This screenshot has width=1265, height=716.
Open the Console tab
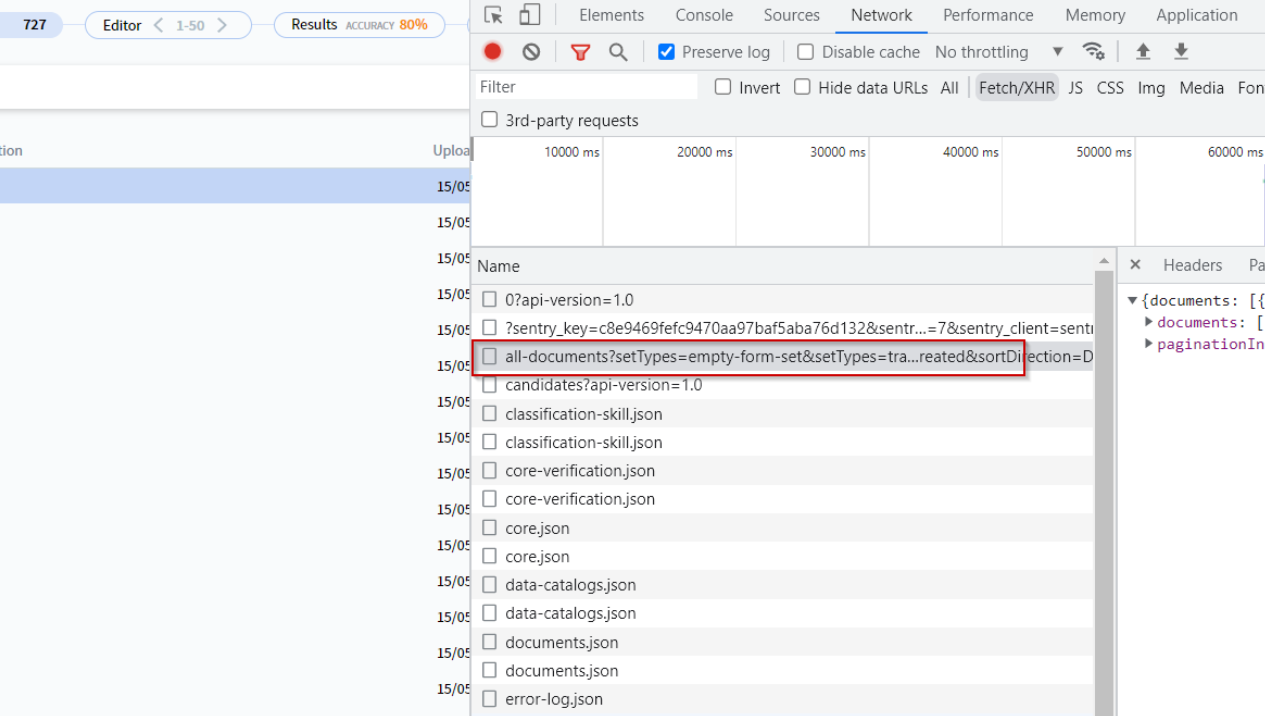click(704, 15)
